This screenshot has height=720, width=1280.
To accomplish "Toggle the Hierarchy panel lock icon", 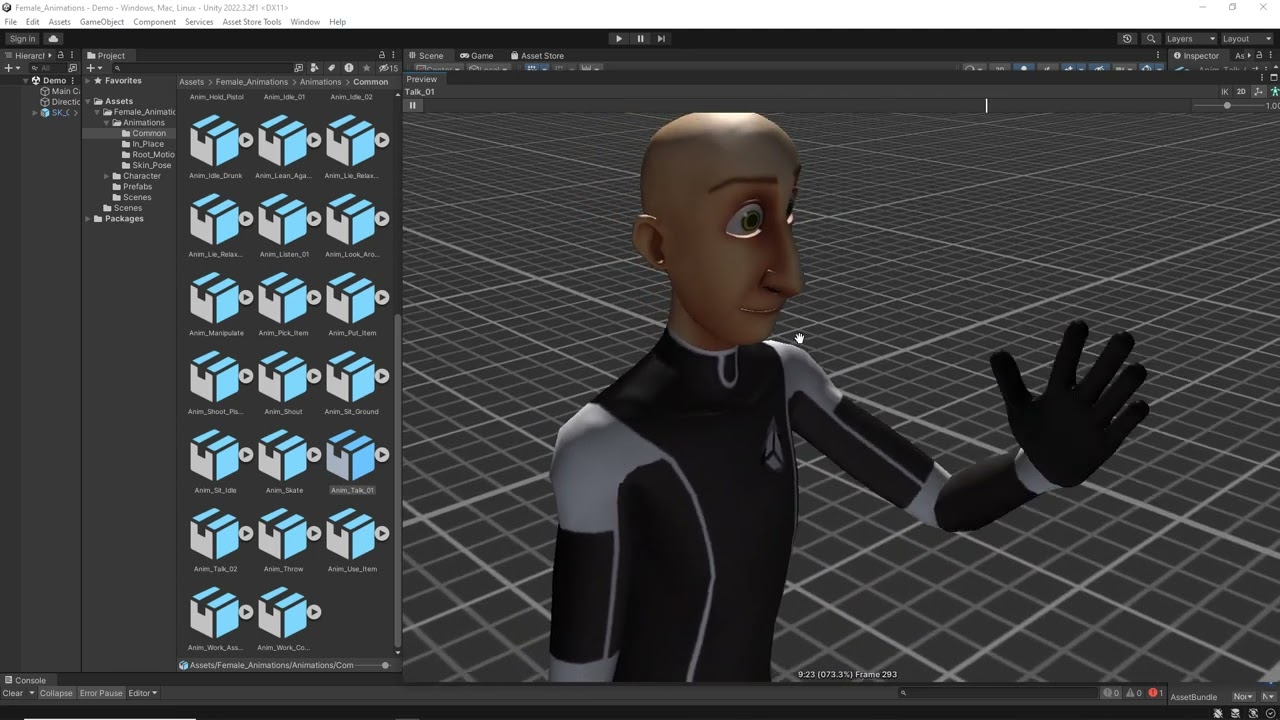I will point(60,55).
